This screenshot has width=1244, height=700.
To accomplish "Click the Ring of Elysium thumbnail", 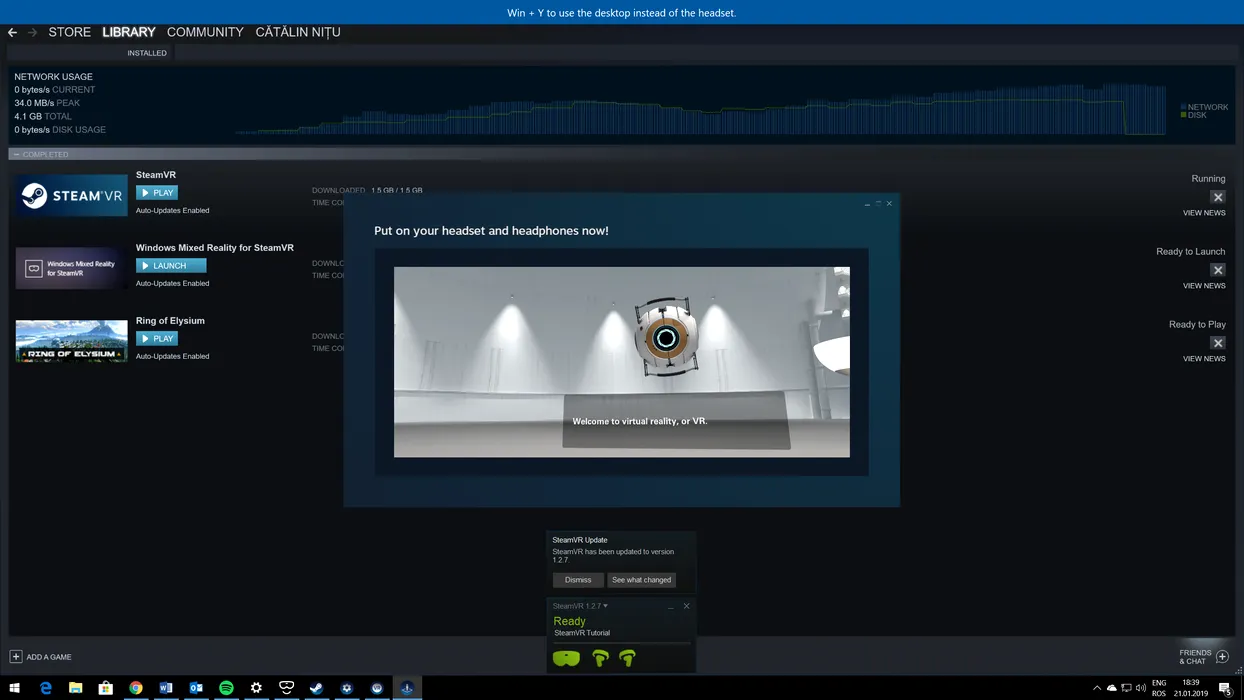I will pyautogui.click(x=72, y=341).
